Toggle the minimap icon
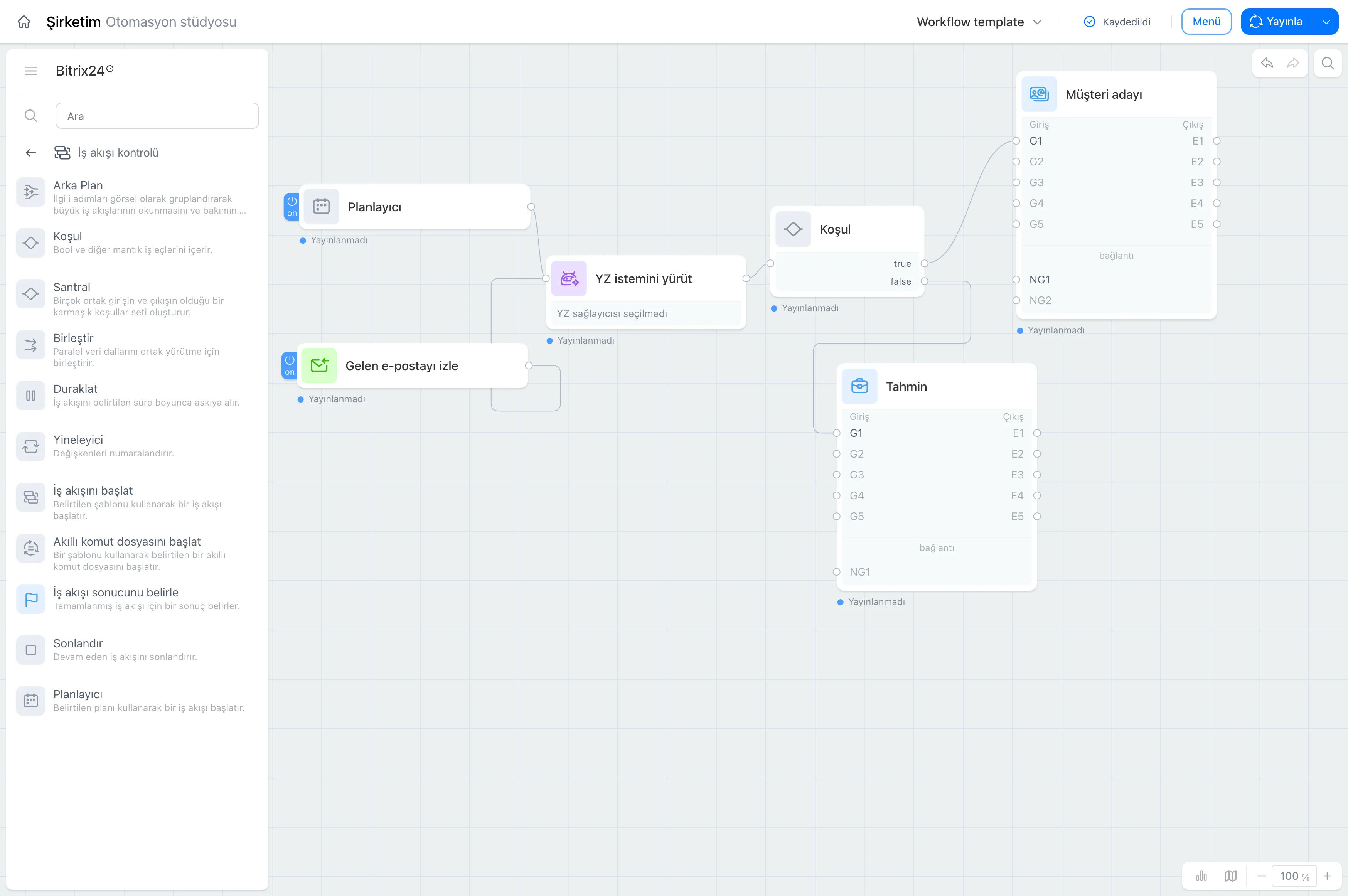This screenshot has height=896, width=1348. (1231, 876)
